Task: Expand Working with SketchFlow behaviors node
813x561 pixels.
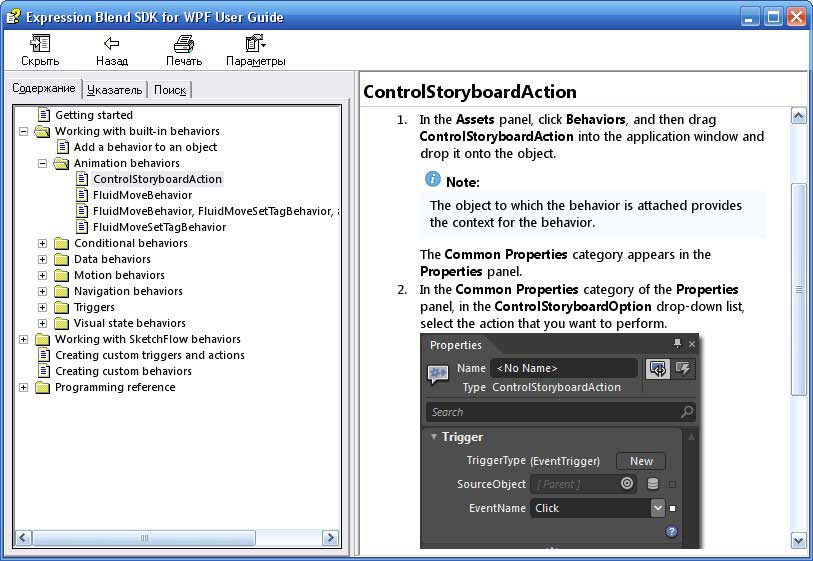Action: 23,339
